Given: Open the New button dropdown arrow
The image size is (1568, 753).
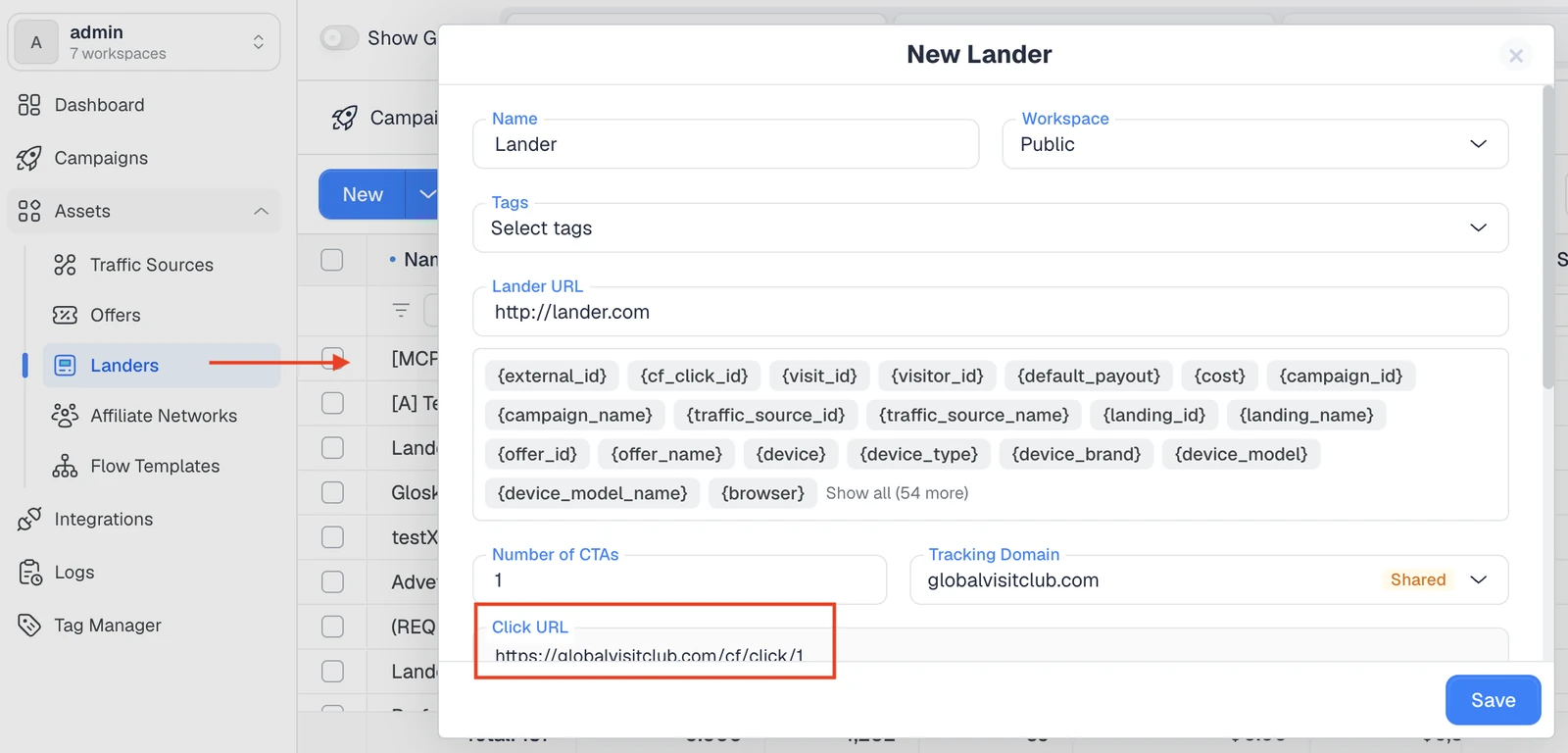Looking at the screenshot, I should (423, 194).
